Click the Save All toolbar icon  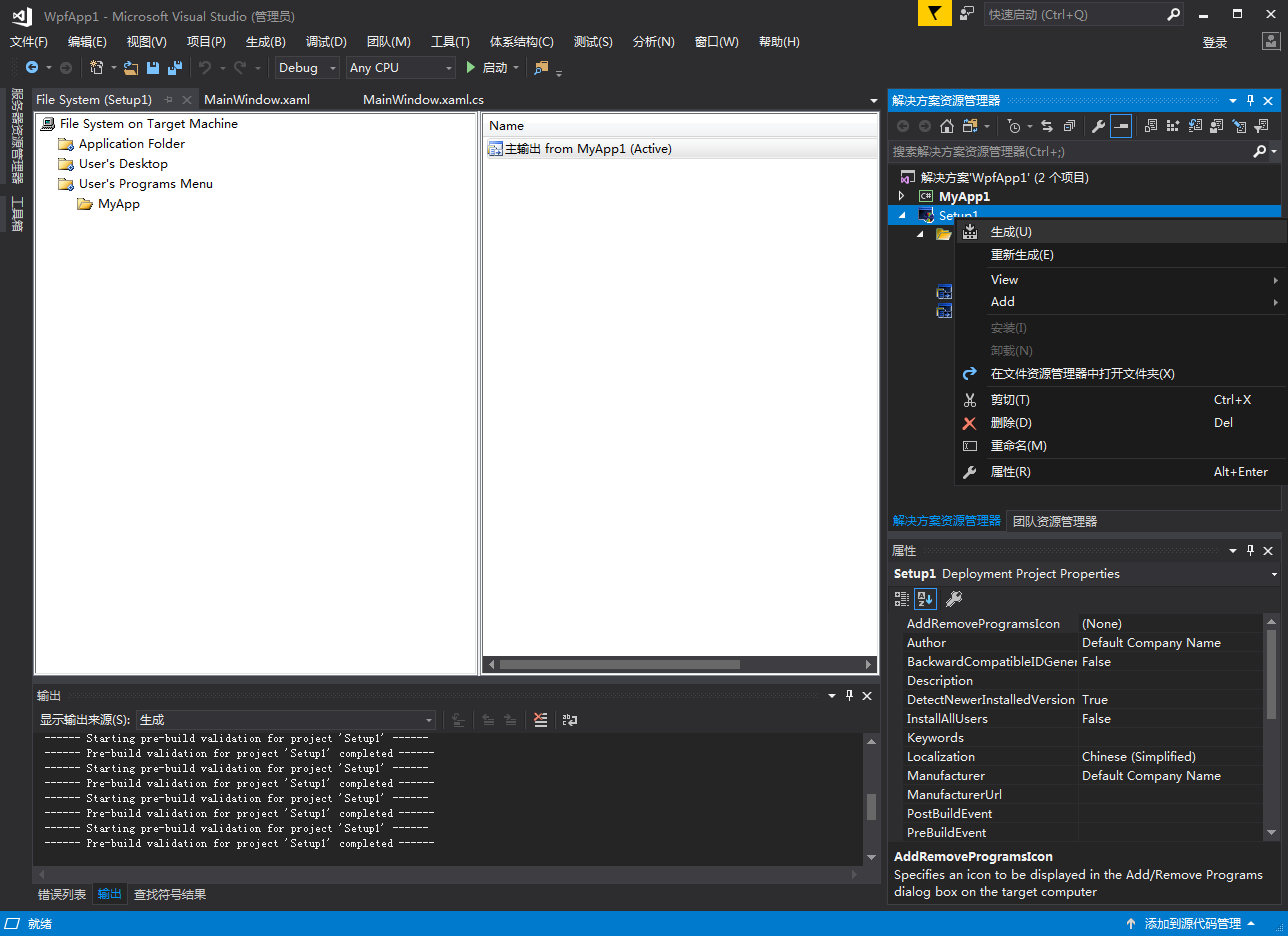click(175, 68)
